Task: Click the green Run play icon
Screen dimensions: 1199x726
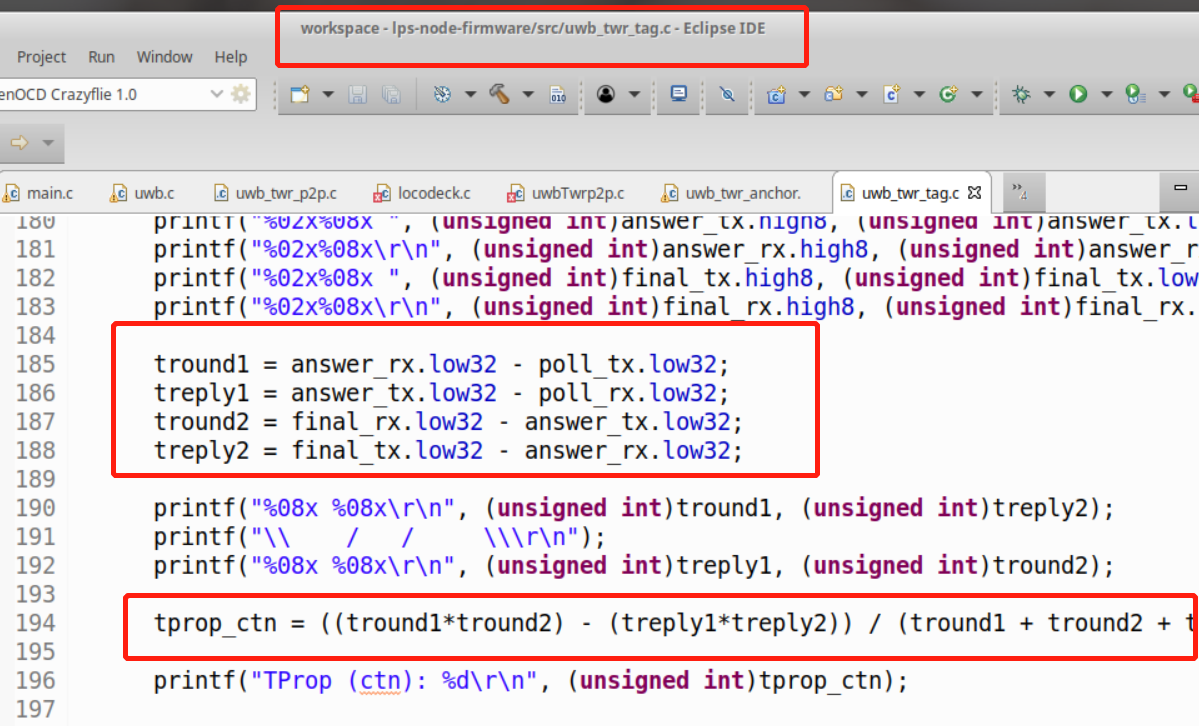Action: tap(1078, 94)
